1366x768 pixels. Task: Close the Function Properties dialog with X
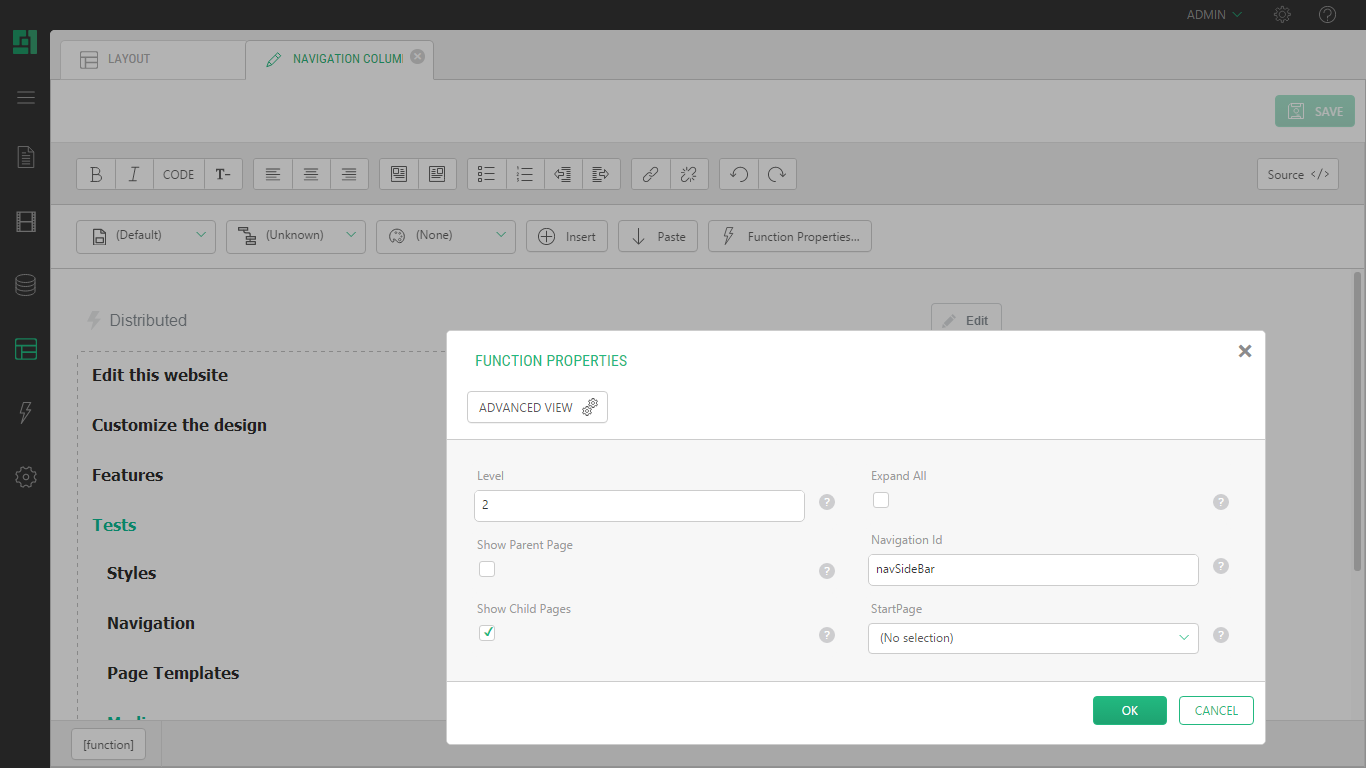1245,351
